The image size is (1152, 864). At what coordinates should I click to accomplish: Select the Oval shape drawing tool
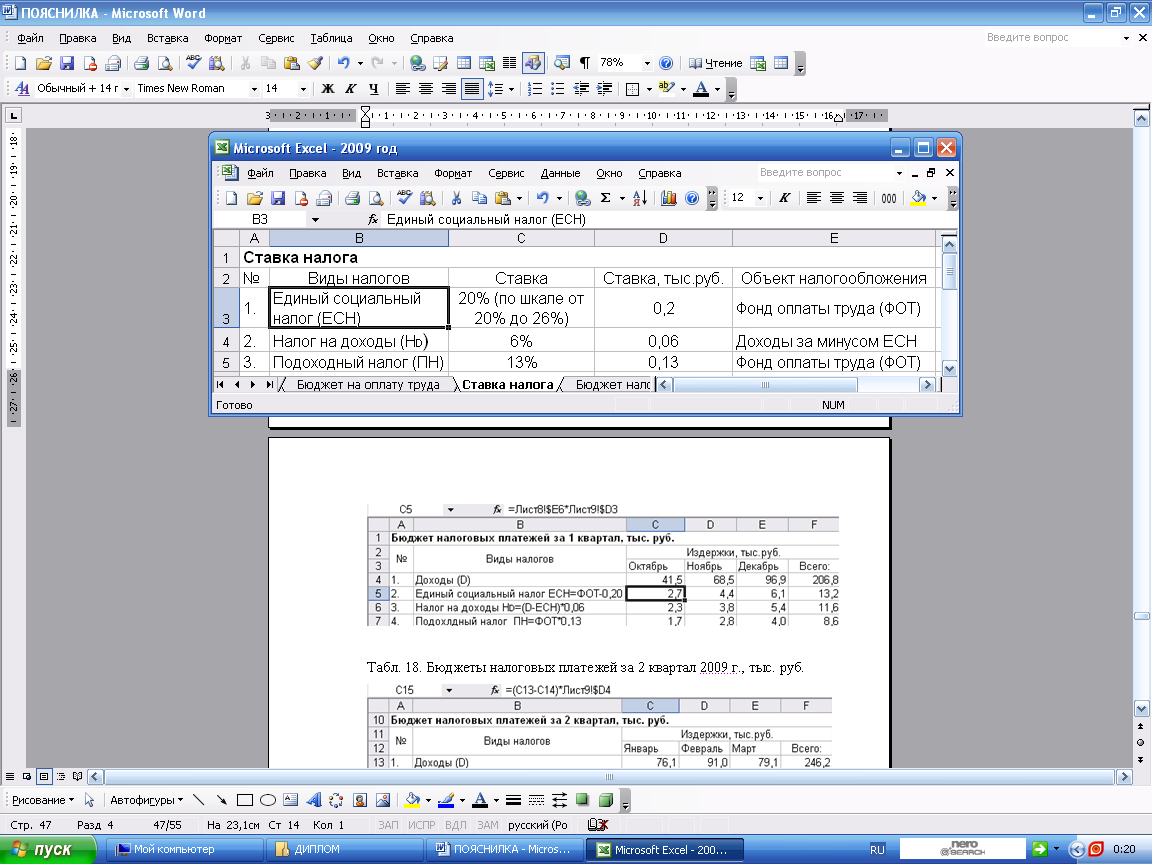click(268, 800)
